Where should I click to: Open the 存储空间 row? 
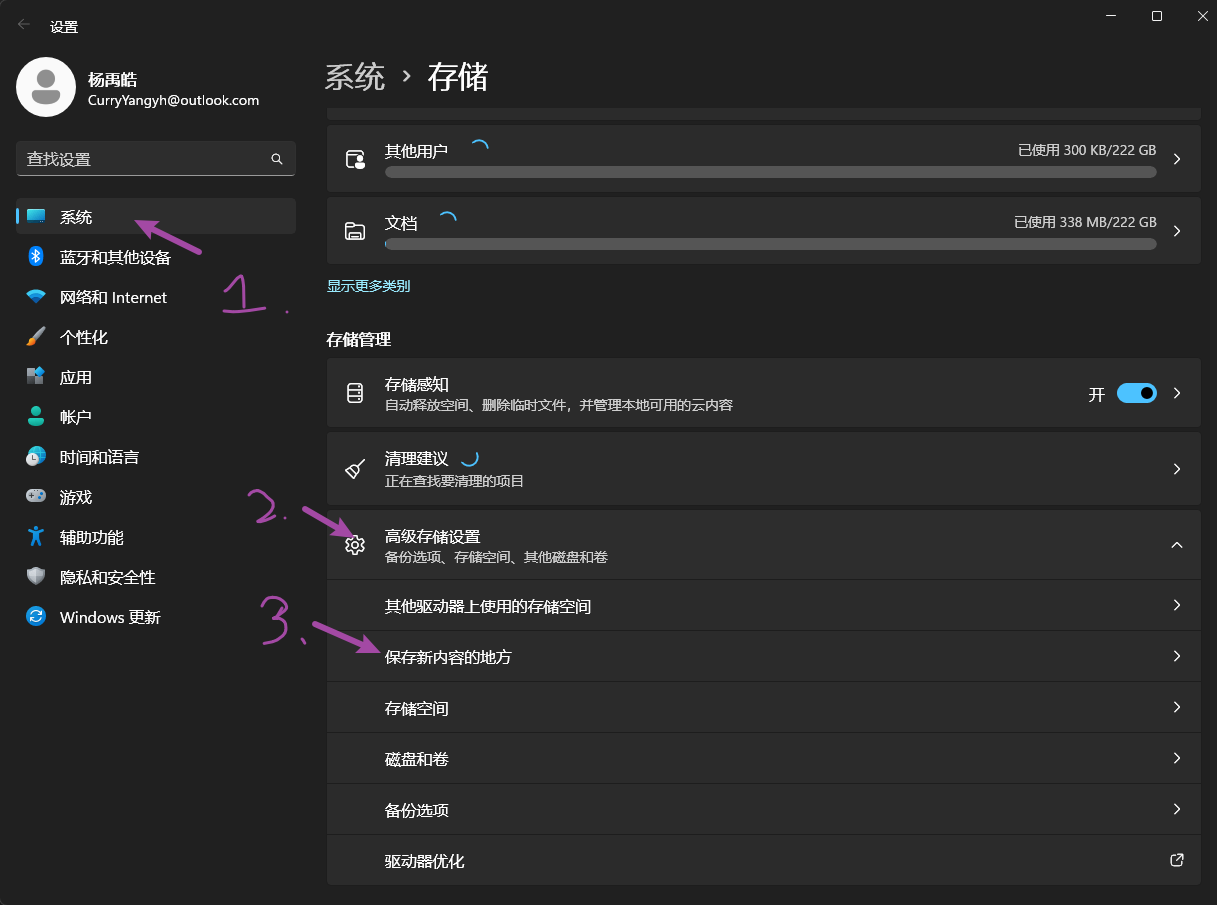(764, 708)
